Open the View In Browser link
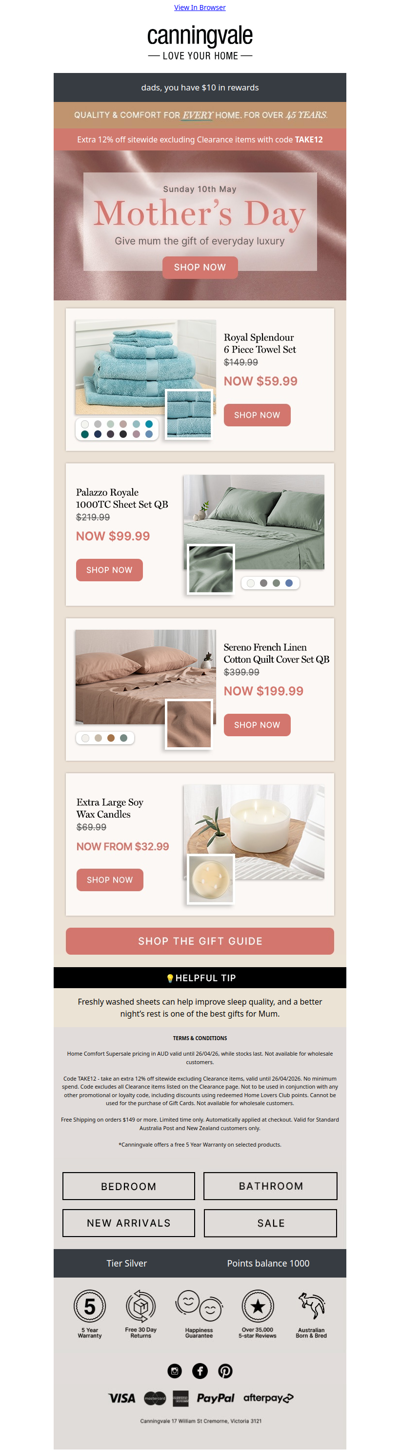Screen dimensions: 400x1455 click(x=200, y=7)
